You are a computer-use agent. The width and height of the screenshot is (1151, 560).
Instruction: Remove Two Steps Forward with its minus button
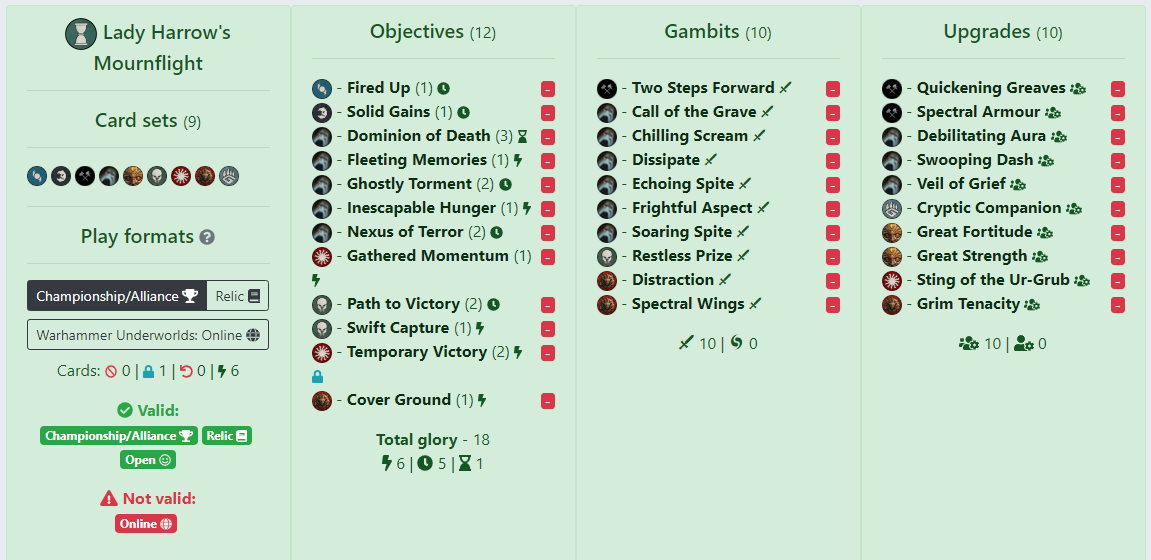[833, 89]
